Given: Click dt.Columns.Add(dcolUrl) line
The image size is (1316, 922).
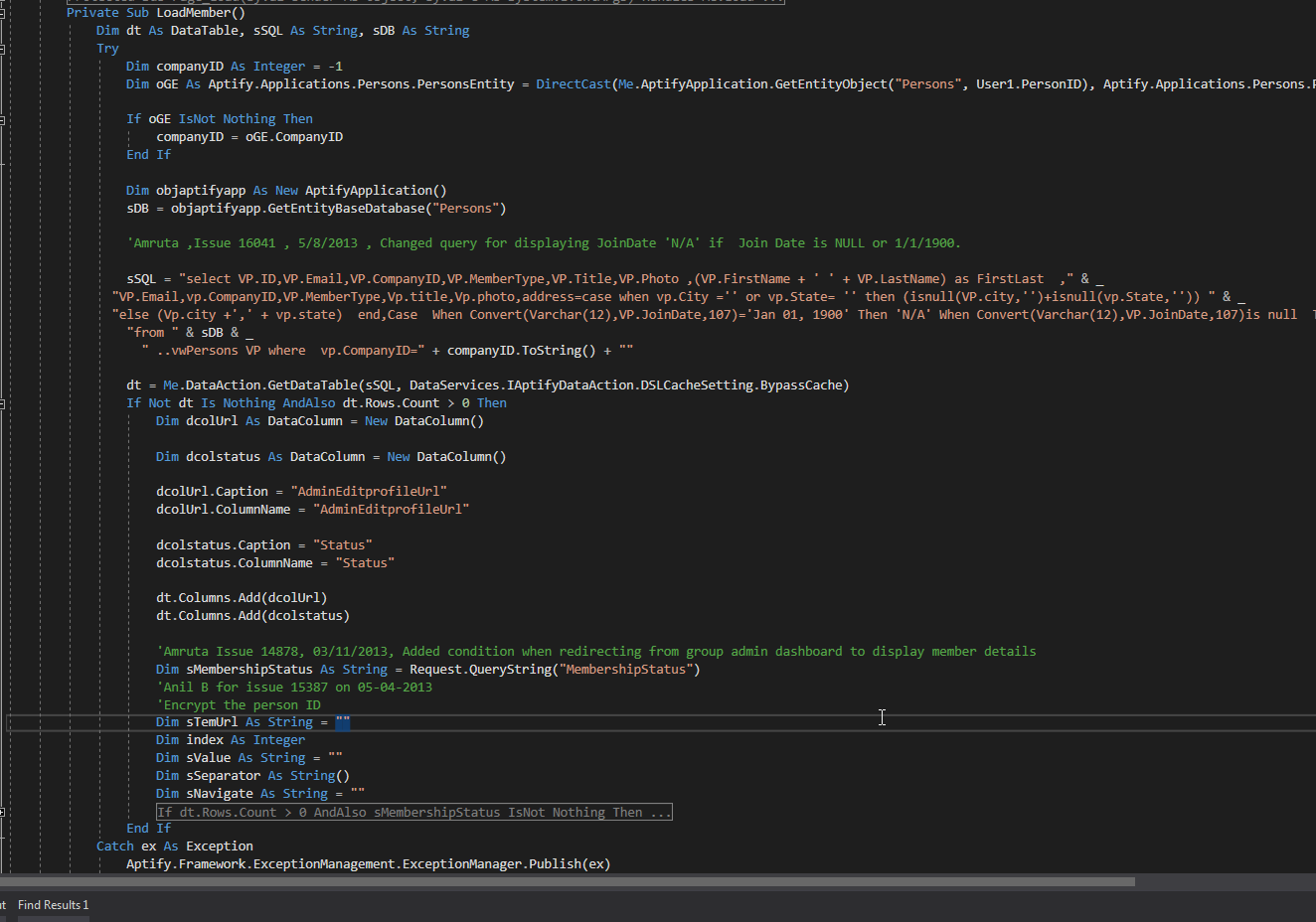Looking at the screenshot, I should (242, 598).
